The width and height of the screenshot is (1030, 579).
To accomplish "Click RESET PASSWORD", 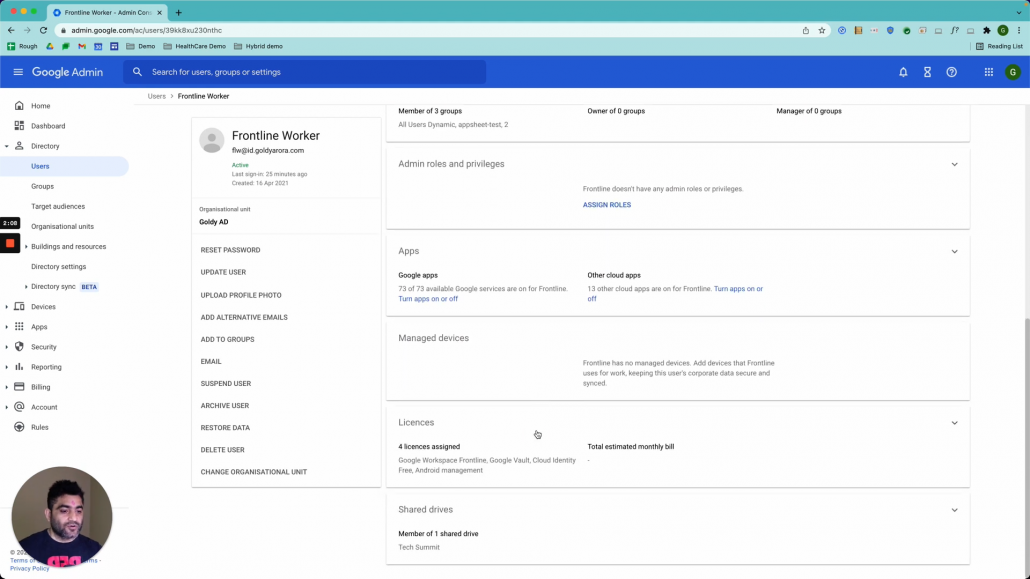I will click(x=230, y=250).
